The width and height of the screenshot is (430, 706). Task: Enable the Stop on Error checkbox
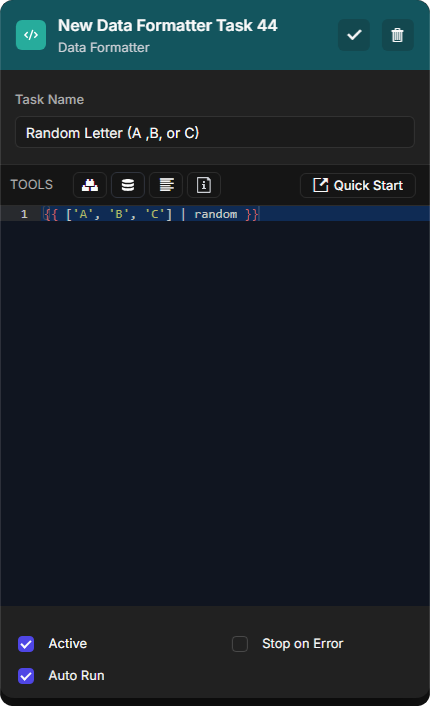point(240,644)
